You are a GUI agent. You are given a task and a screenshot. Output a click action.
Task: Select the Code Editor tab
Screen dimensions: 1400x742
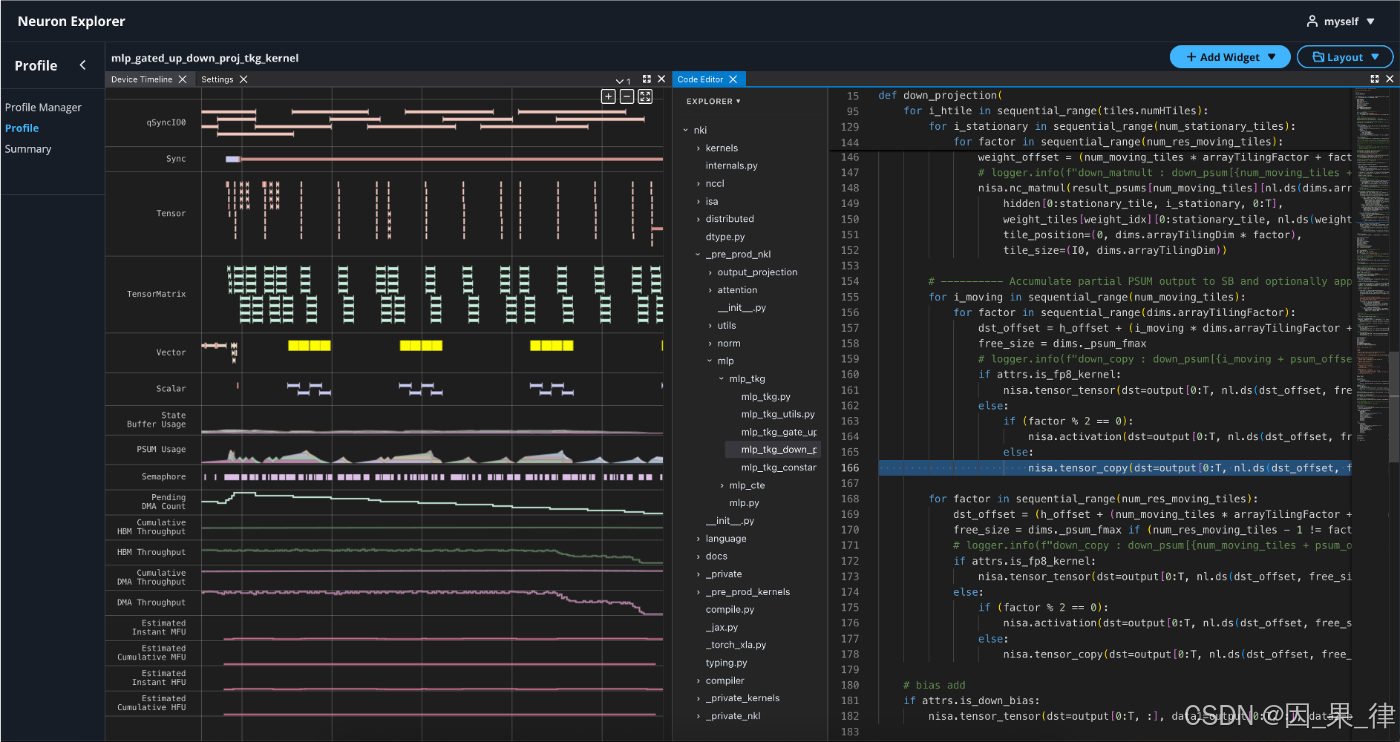tap(700, 79)
